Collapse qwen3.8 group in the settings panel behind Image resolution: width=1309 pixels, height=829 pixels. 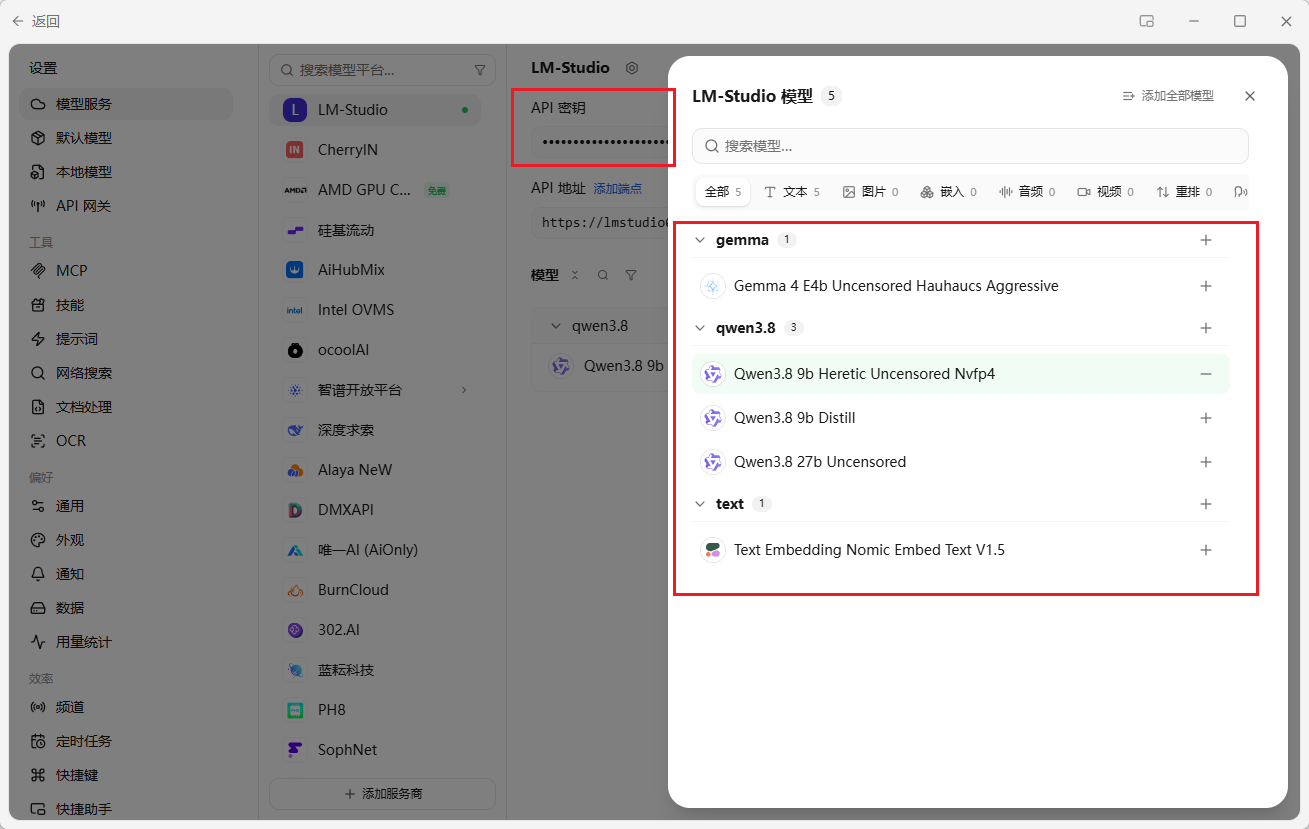557,326
